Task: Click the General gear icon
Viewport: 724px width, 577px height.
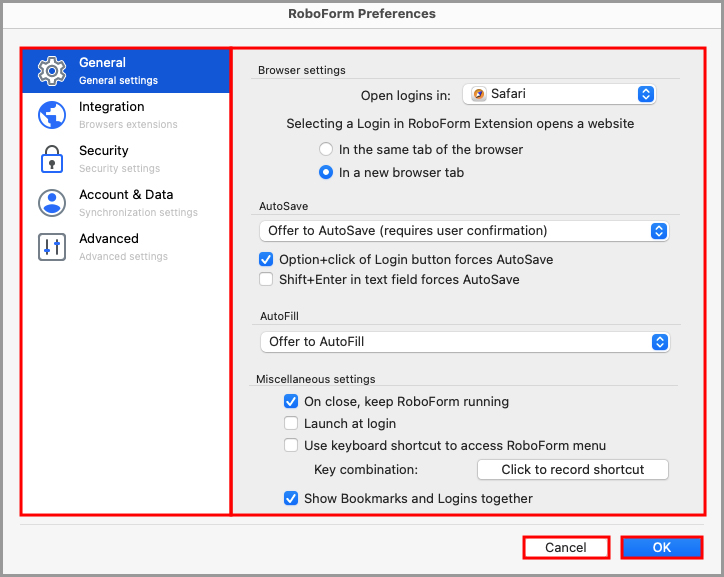Action: [x=52, y=71]
